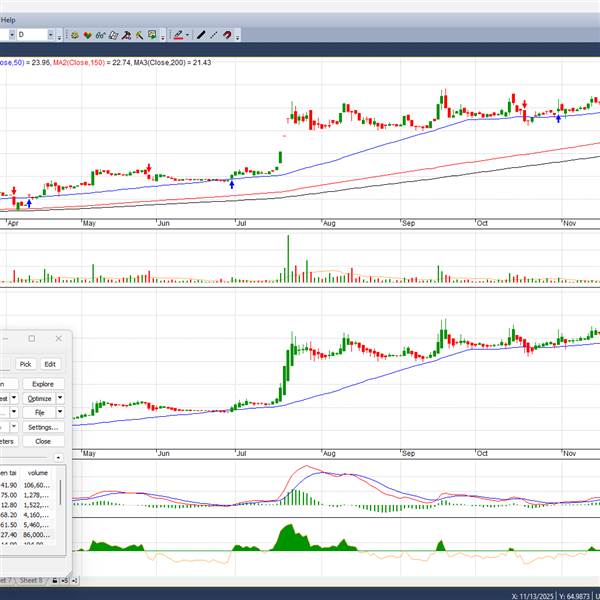Click the notepad document icon in toolbar
Screen dimensions: 600x600
coord(112,35)
